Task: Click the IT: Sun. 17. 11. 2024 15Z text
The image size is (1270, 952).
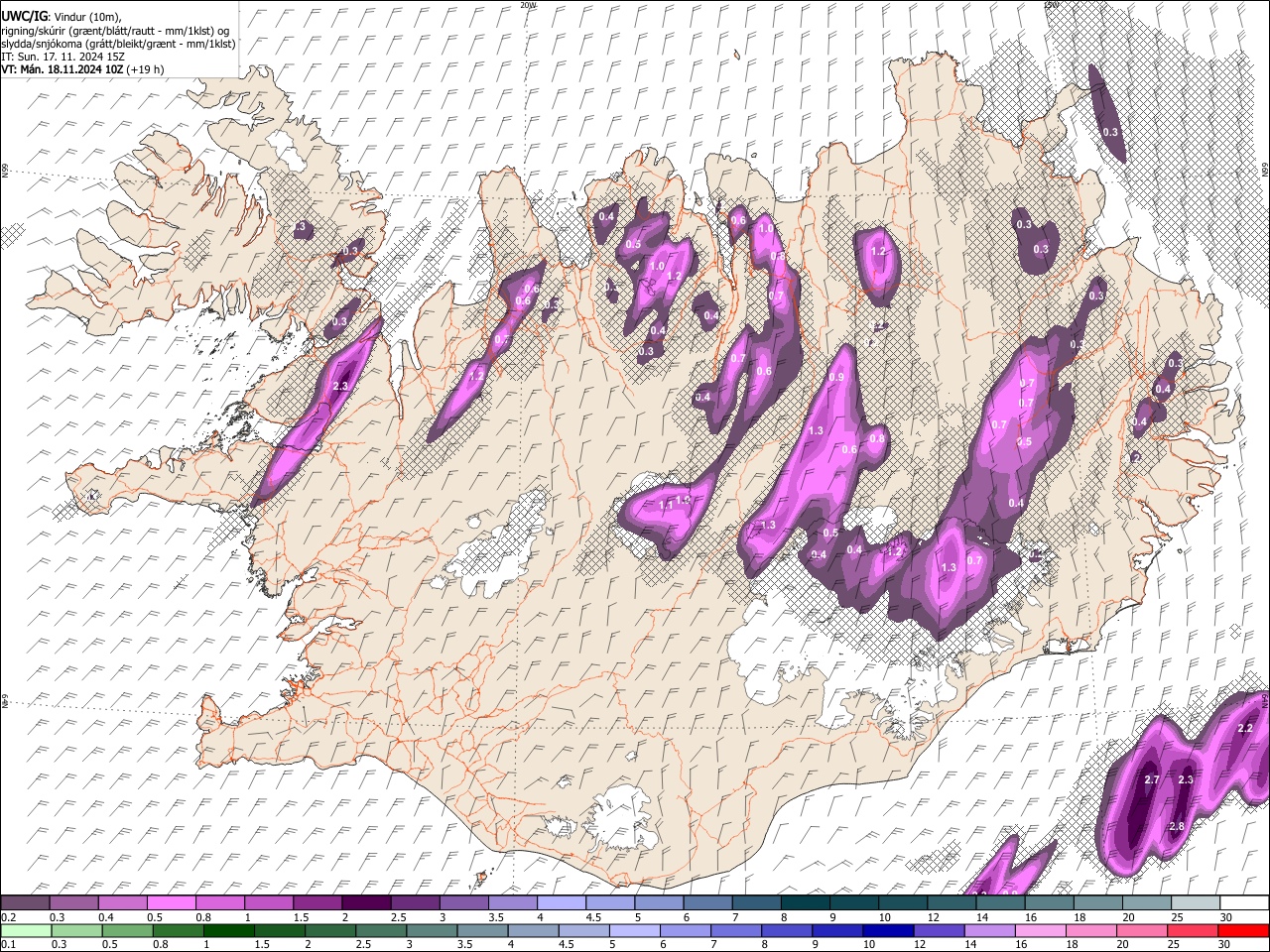Action: pyautogui.click(x=63, y=57)
